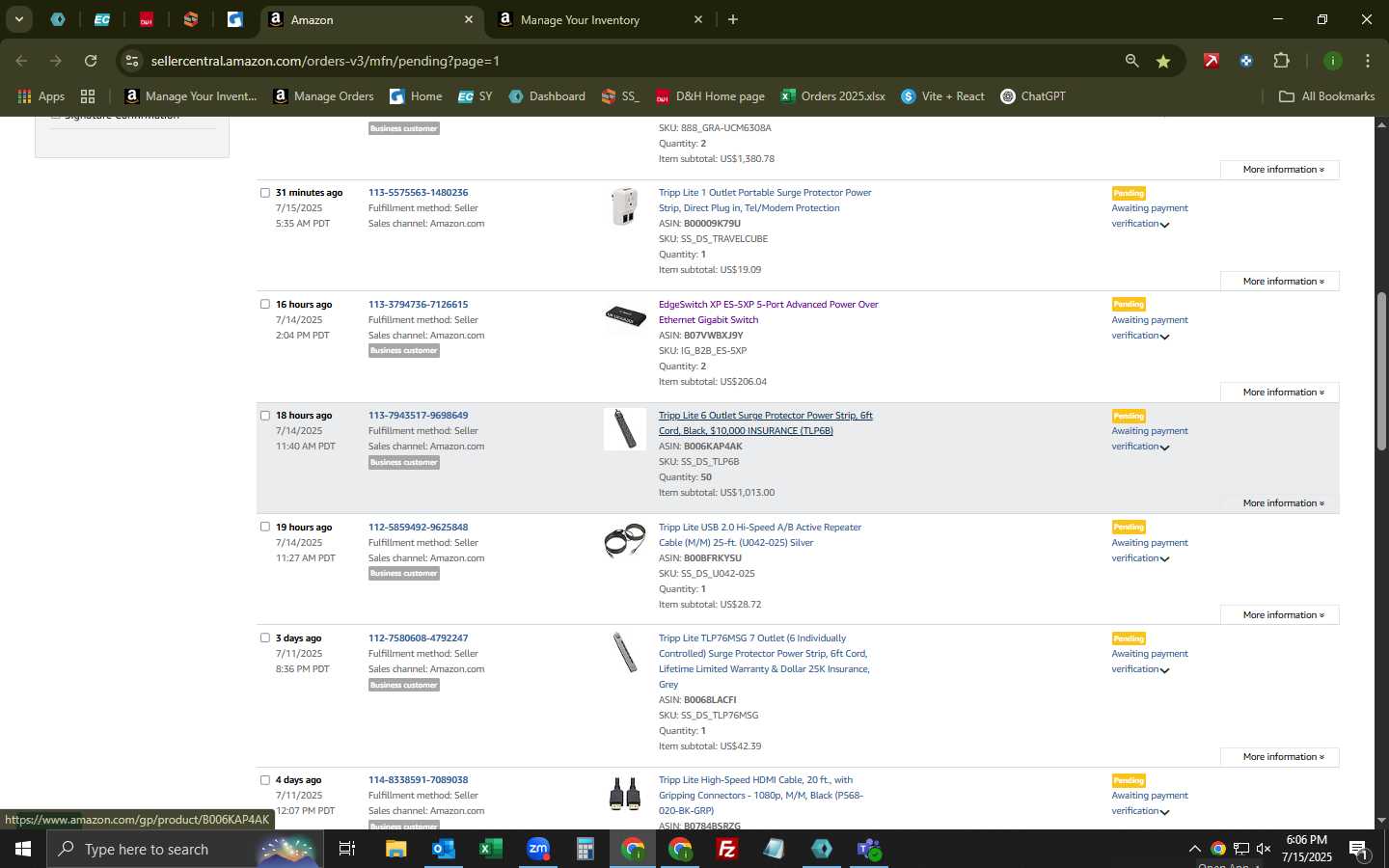The image size is (1389, 868).
Task: Click the HDMI cable product thumbnail
Action: coord(625,794)
